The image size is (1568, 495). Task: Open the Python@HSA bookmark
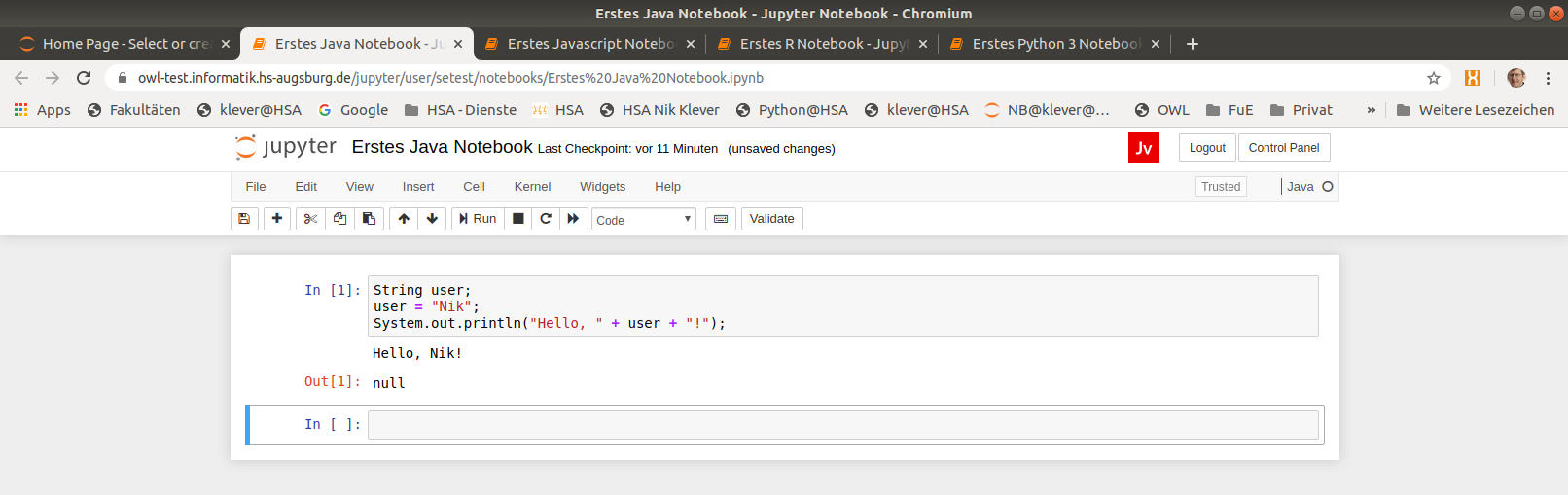(x=792, y=110)
